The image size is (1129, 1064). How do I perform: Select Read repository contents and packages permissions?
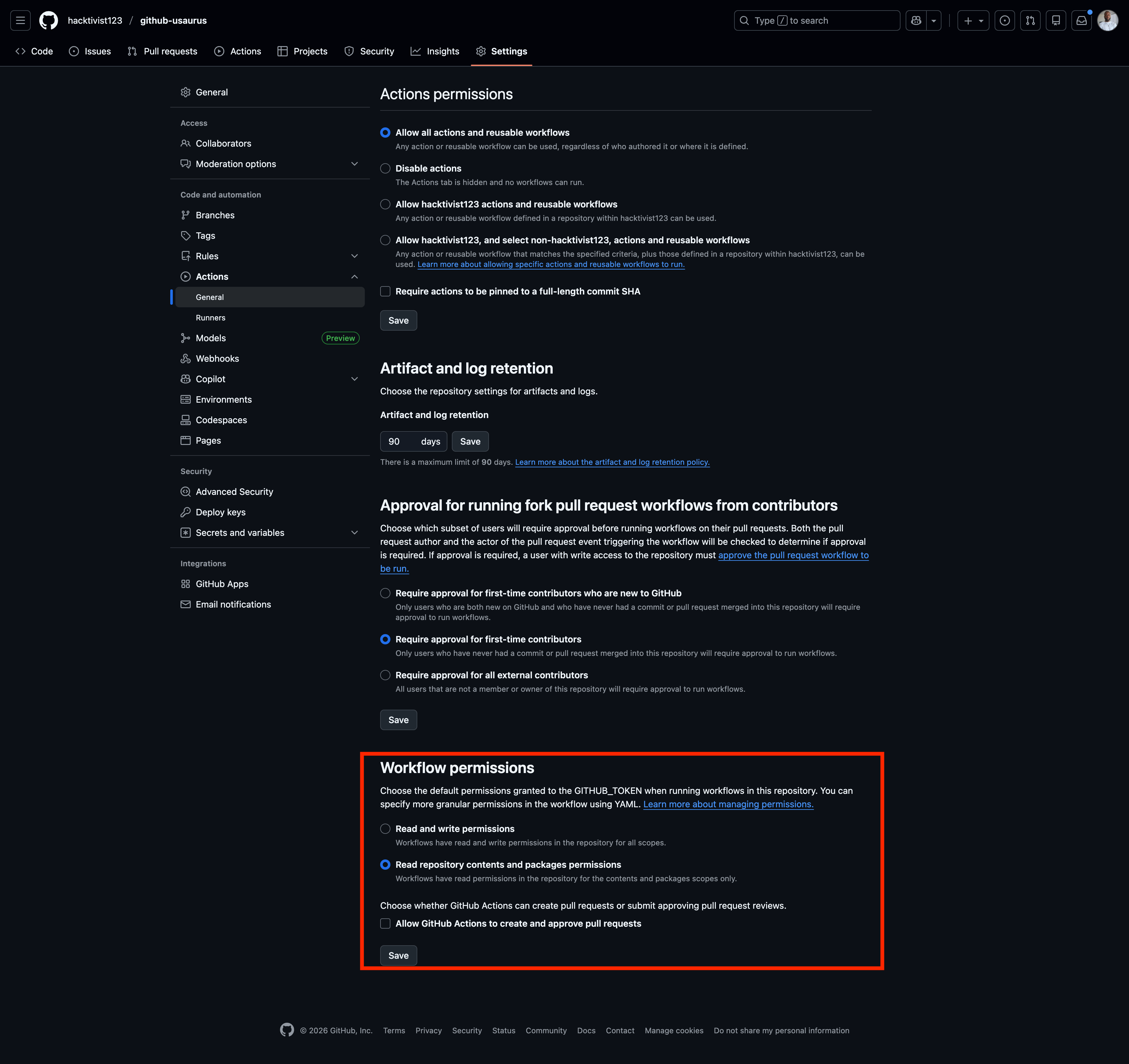tap(385, 864)
